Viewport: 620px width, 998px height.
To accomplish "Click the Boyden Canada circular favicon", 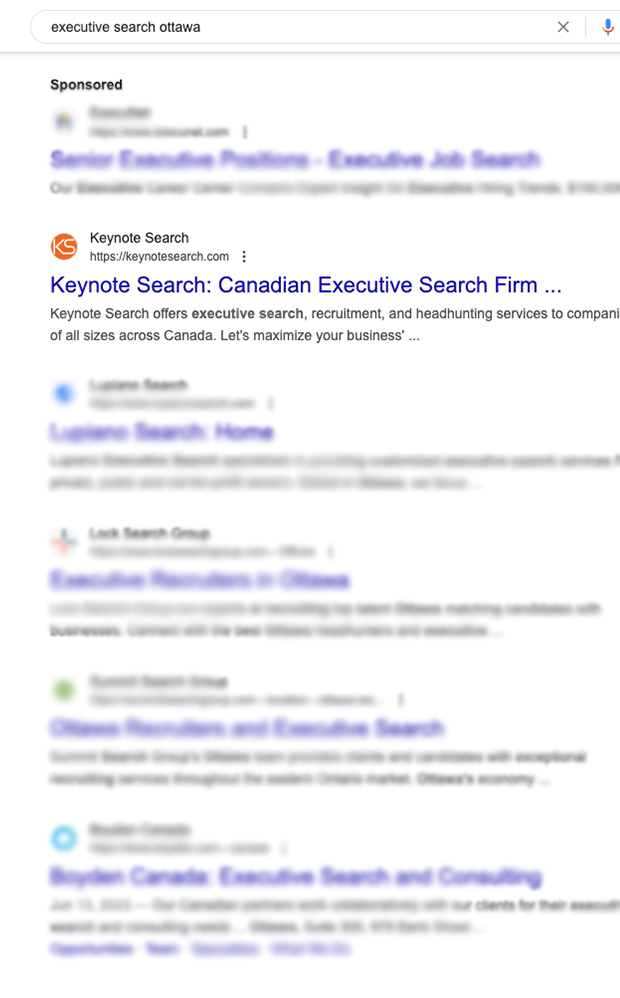I will (64, 838).
